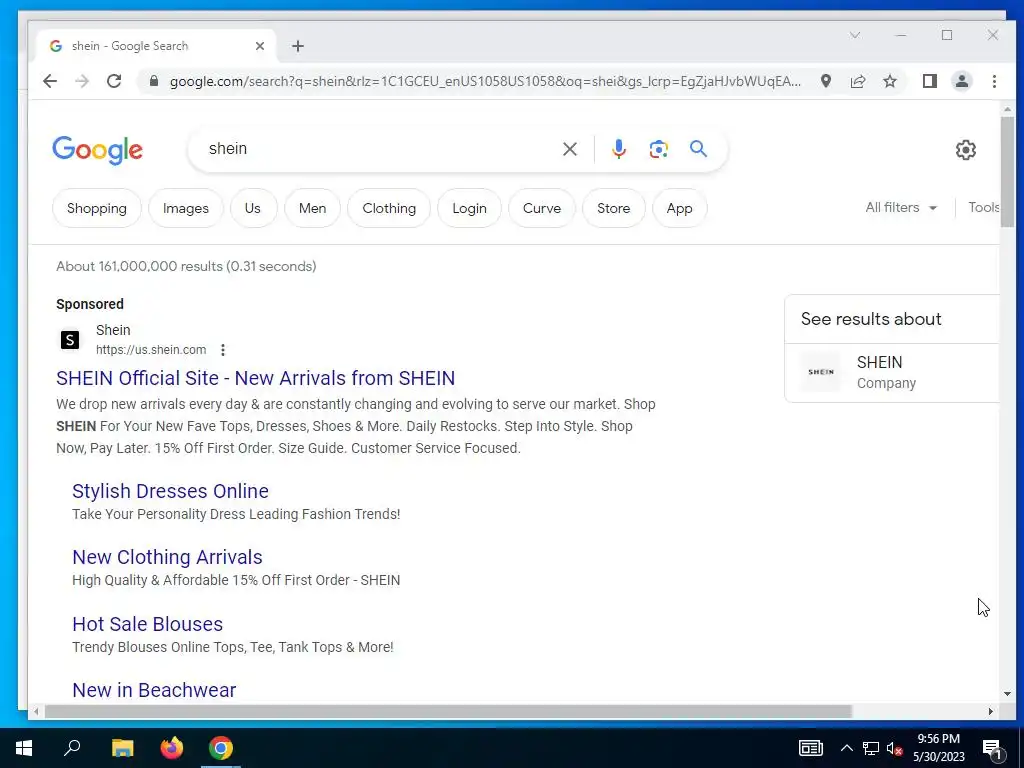The height and width of the screenshot is (768, 1024).
Task: Select the Login filter chip
Action: coord(469,208)
